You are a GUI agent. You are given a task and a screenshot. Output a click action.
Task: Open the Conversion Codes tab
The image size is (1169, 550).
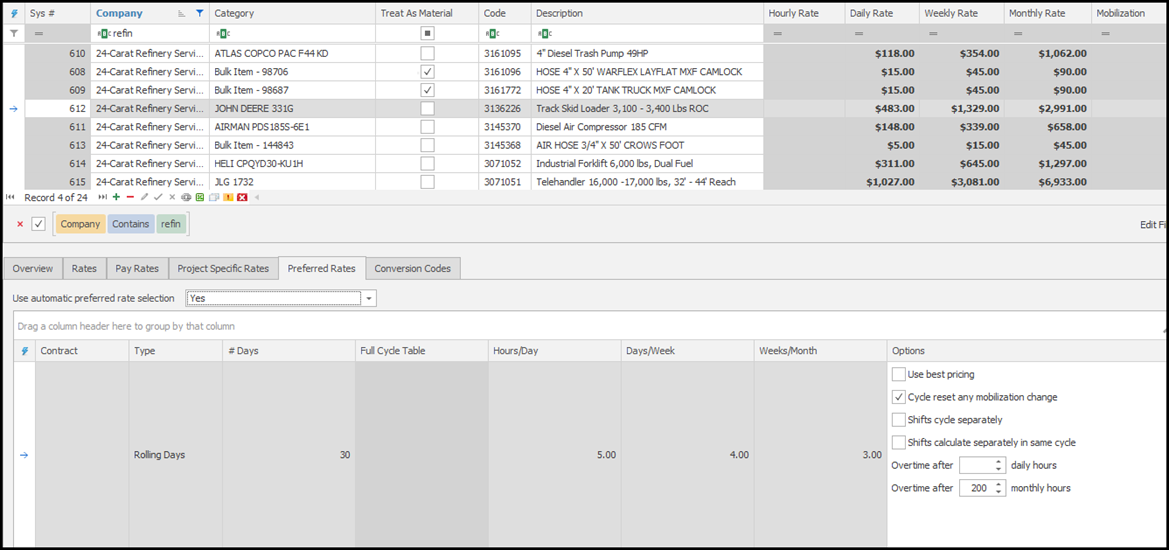(x=412, y=268)
